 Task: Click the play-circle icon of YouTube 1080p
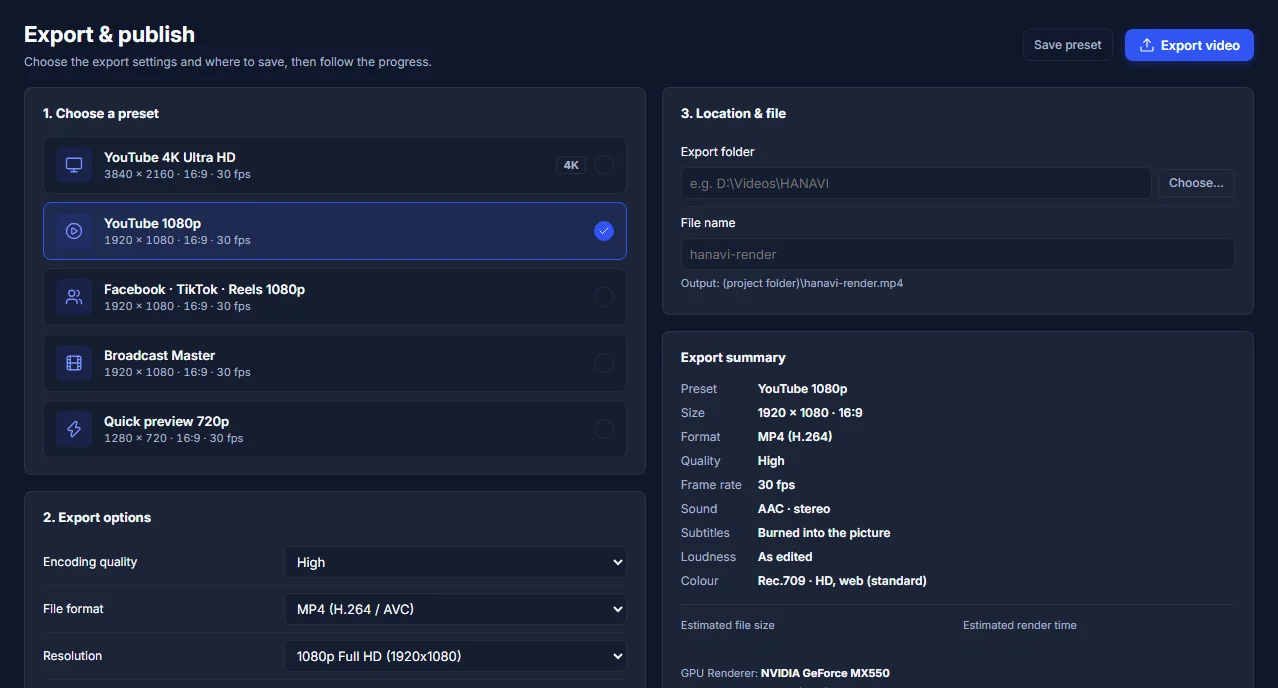pyautogui.click(x=74, y=231)
